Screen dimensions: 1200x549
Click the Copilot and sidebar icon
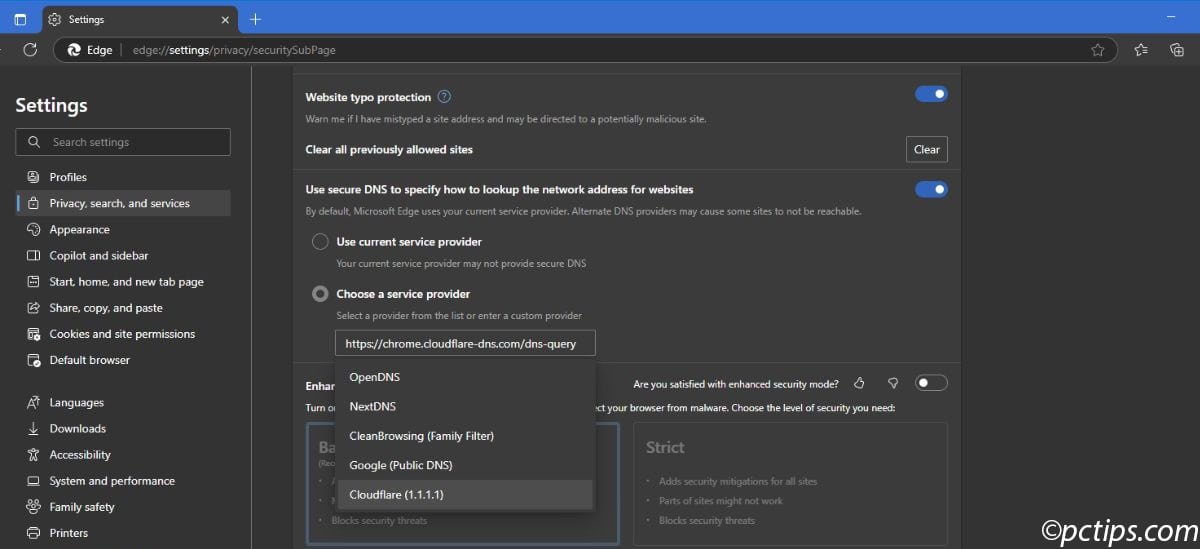pyautogui.click(x=34, y=255)
